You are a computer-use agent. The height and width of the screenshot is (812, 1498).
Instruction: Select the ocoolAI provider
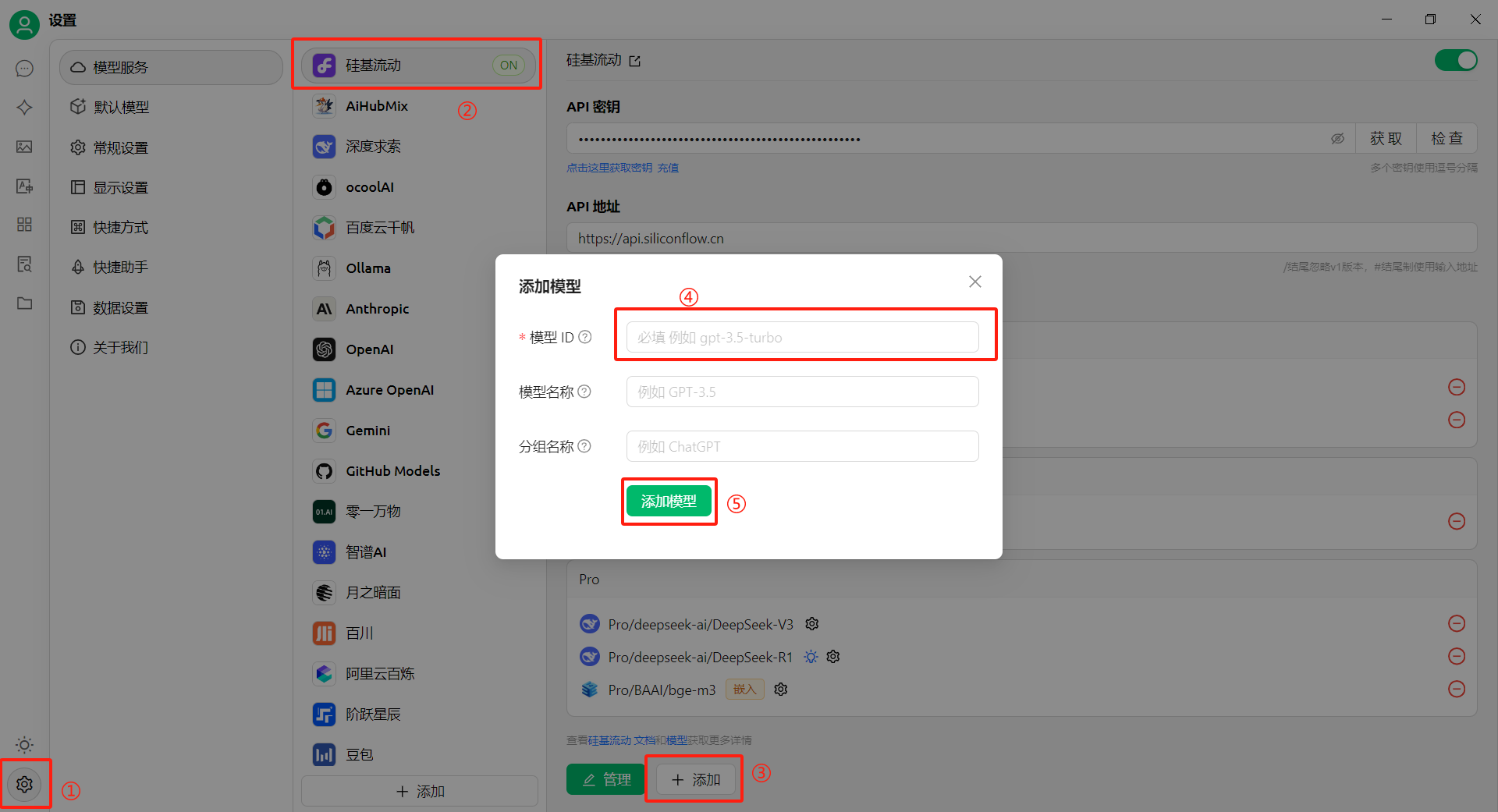(x=419, y=187)
